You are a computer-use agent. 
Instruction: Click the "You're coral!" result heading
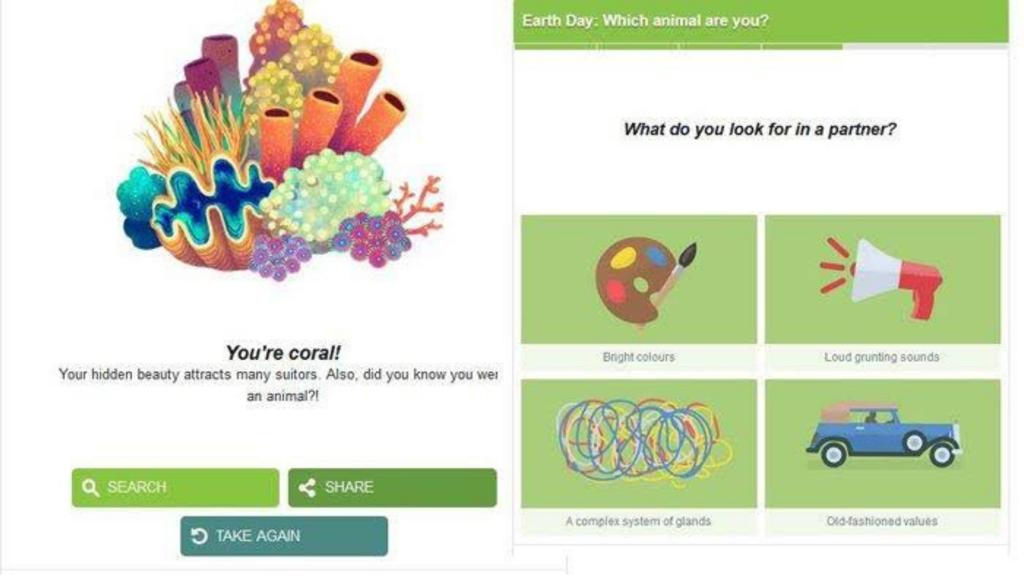(x=283, y=353)
